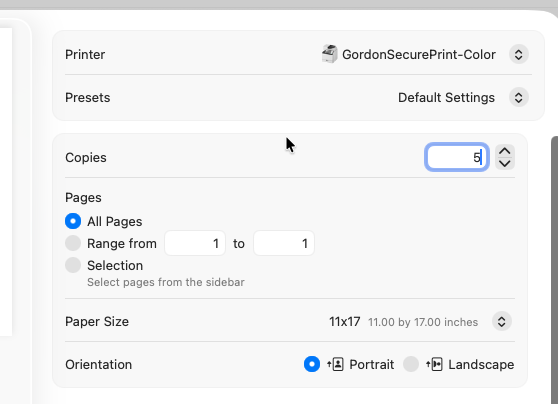558x404 pixels.
Task: Click the range start page field
Action: click(x=195, y=243)
